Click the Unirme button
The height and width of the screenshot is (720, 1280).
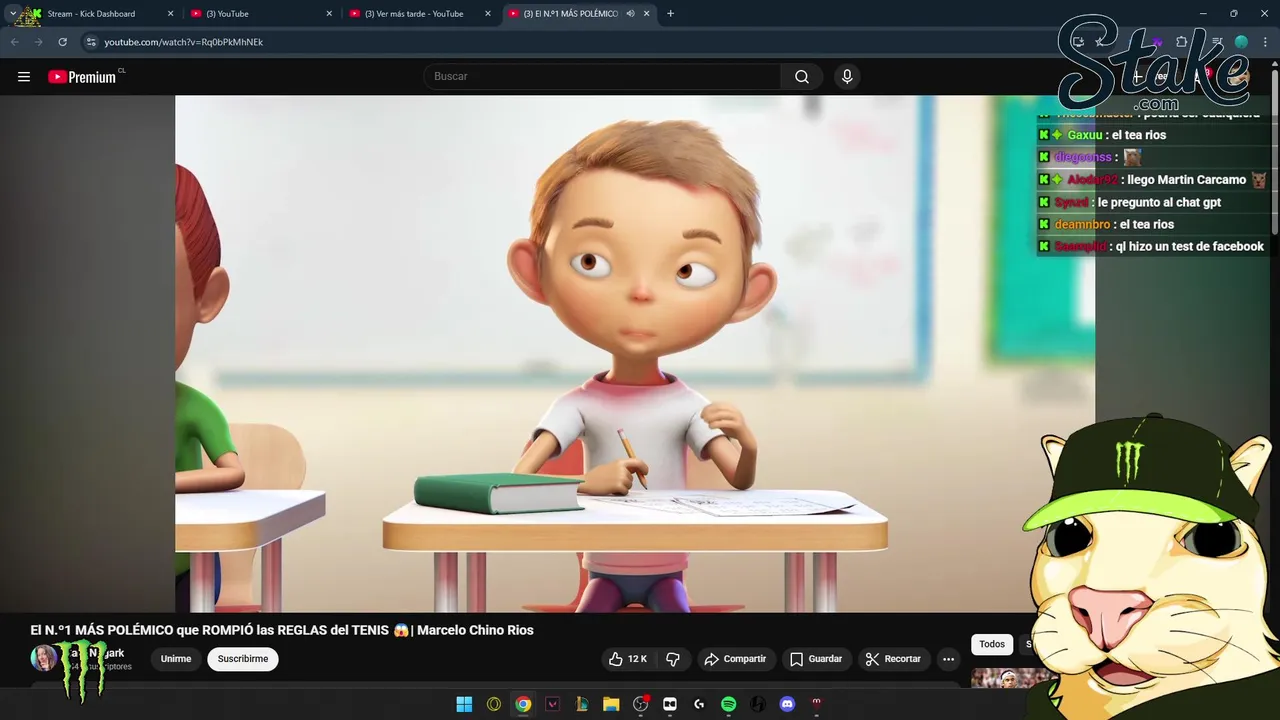[176, 659]
